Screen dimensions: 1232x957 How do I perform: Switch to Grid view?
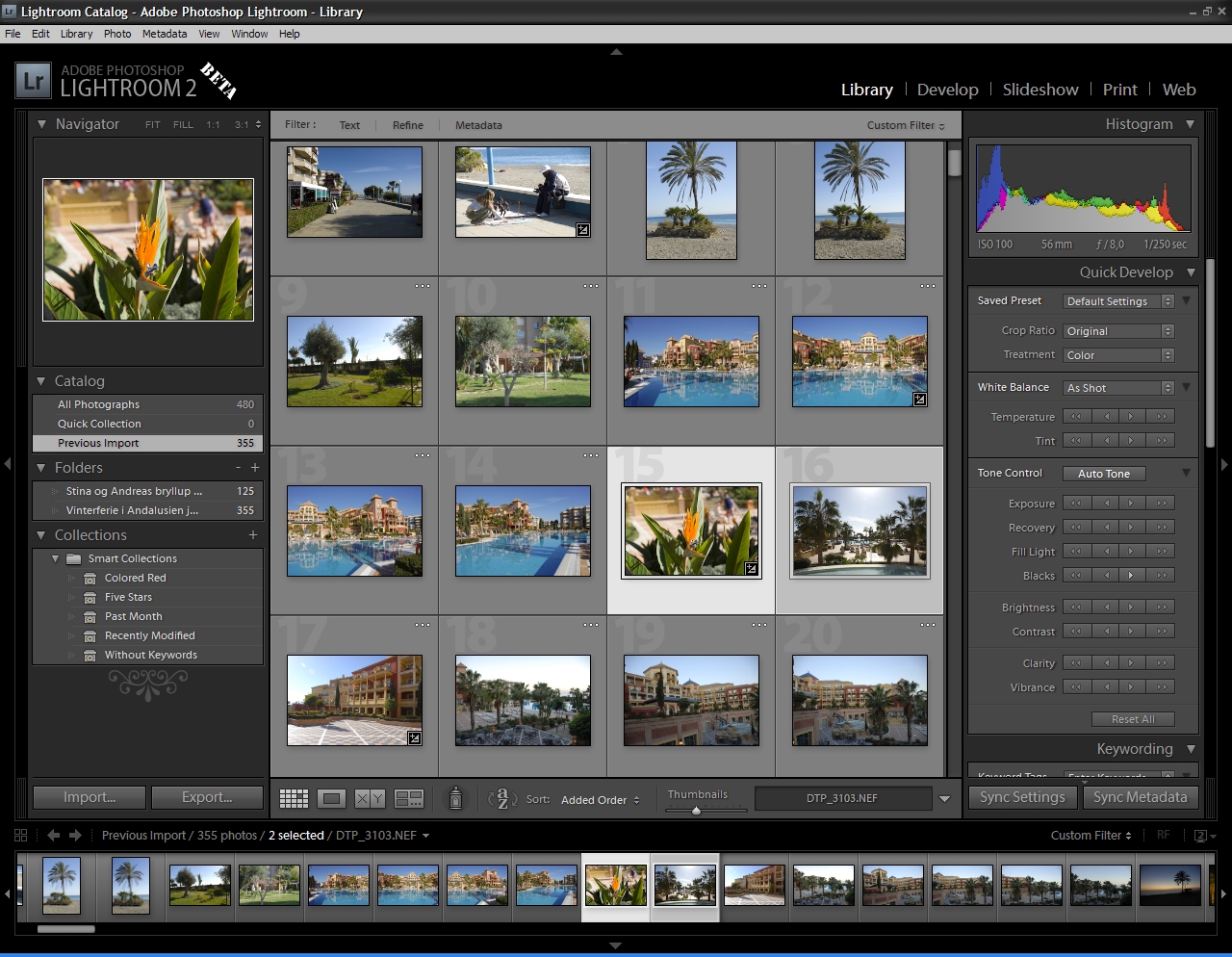(x=294, y=798)
